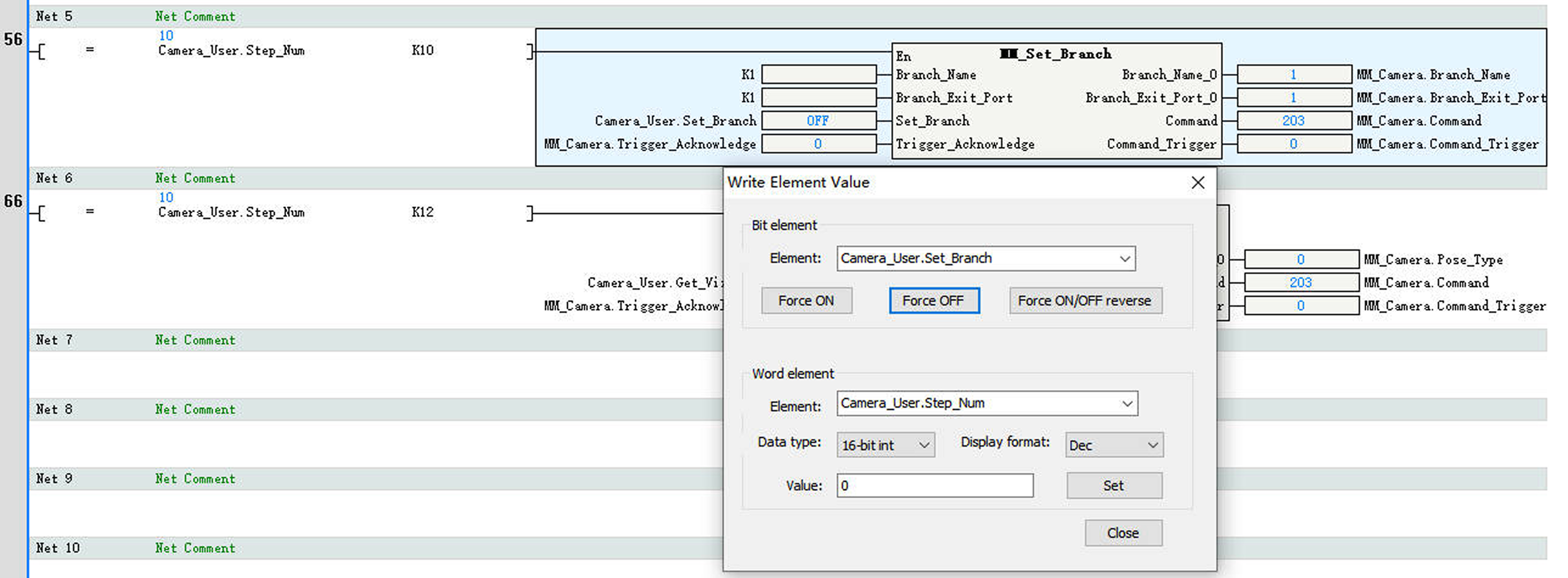Close Write Element Value dialog with X
This screenshot has width=1568, height=578.
(1198, 183)
